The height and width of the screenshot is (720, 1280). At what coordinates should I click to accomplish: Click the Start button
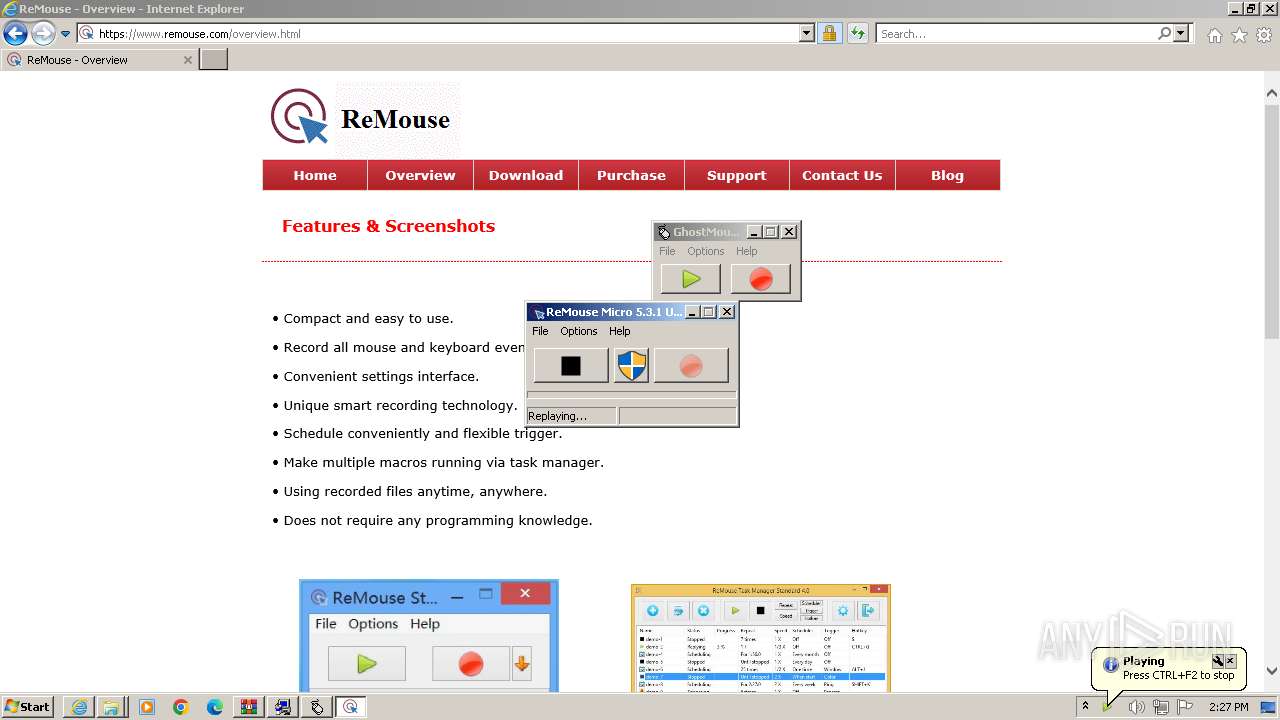28,706
